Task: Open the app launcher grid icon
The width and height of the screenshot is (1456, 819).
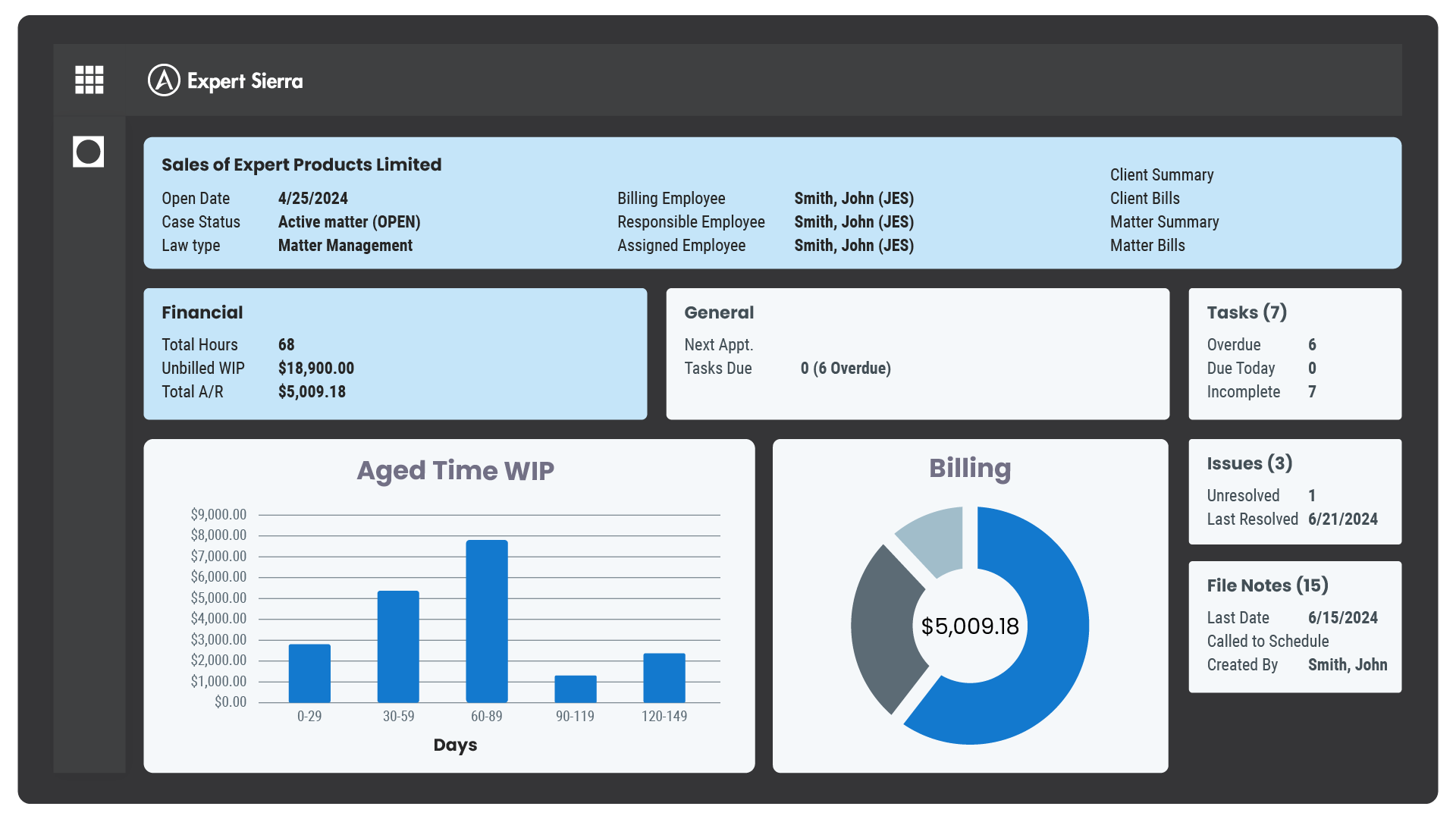Action: coord(89,80)
